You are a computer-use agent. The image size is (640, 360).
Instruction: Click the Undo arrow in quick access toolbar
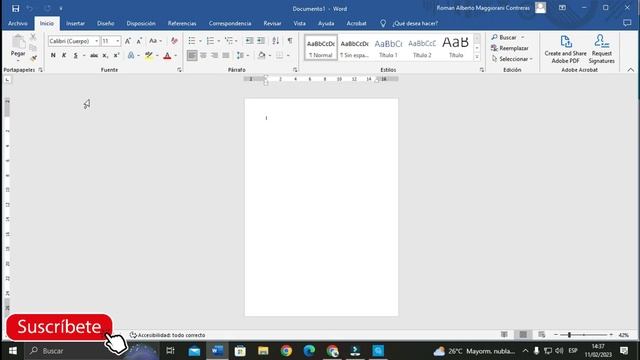(x=30, y=8)
